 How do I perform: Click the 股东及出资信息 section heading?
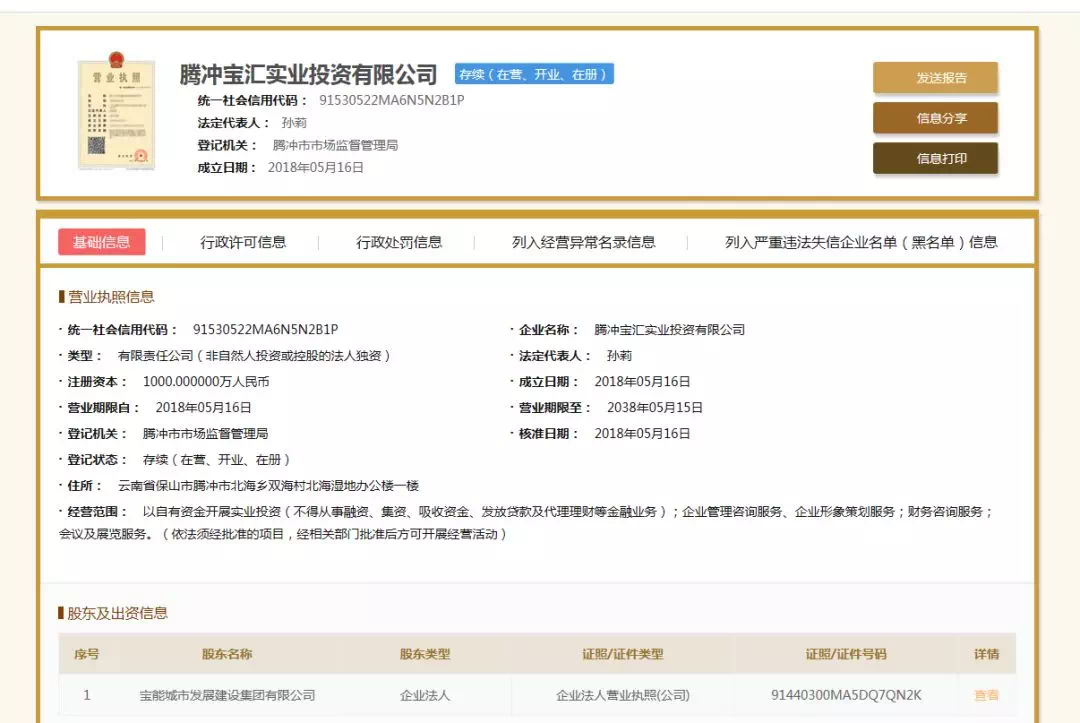[117, 614]
